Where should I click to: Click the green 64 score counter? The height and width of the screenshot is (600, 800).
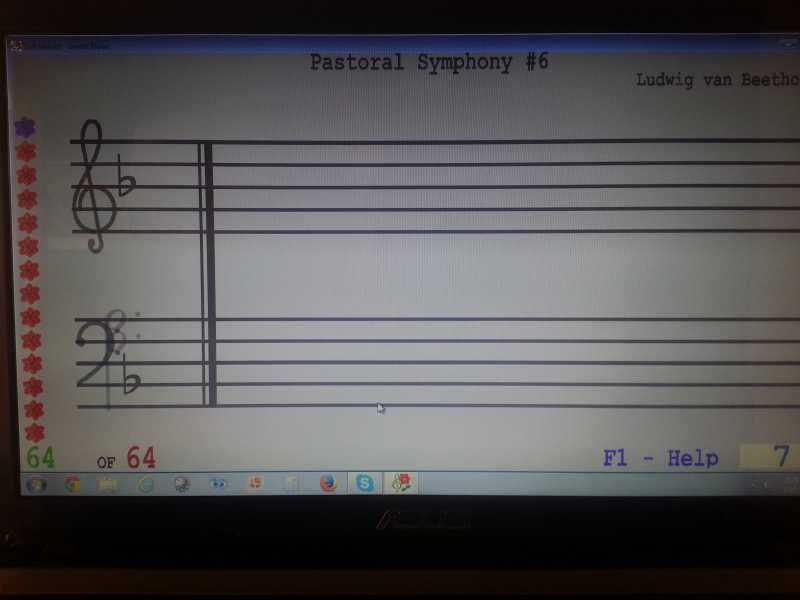tap(40, 457)
